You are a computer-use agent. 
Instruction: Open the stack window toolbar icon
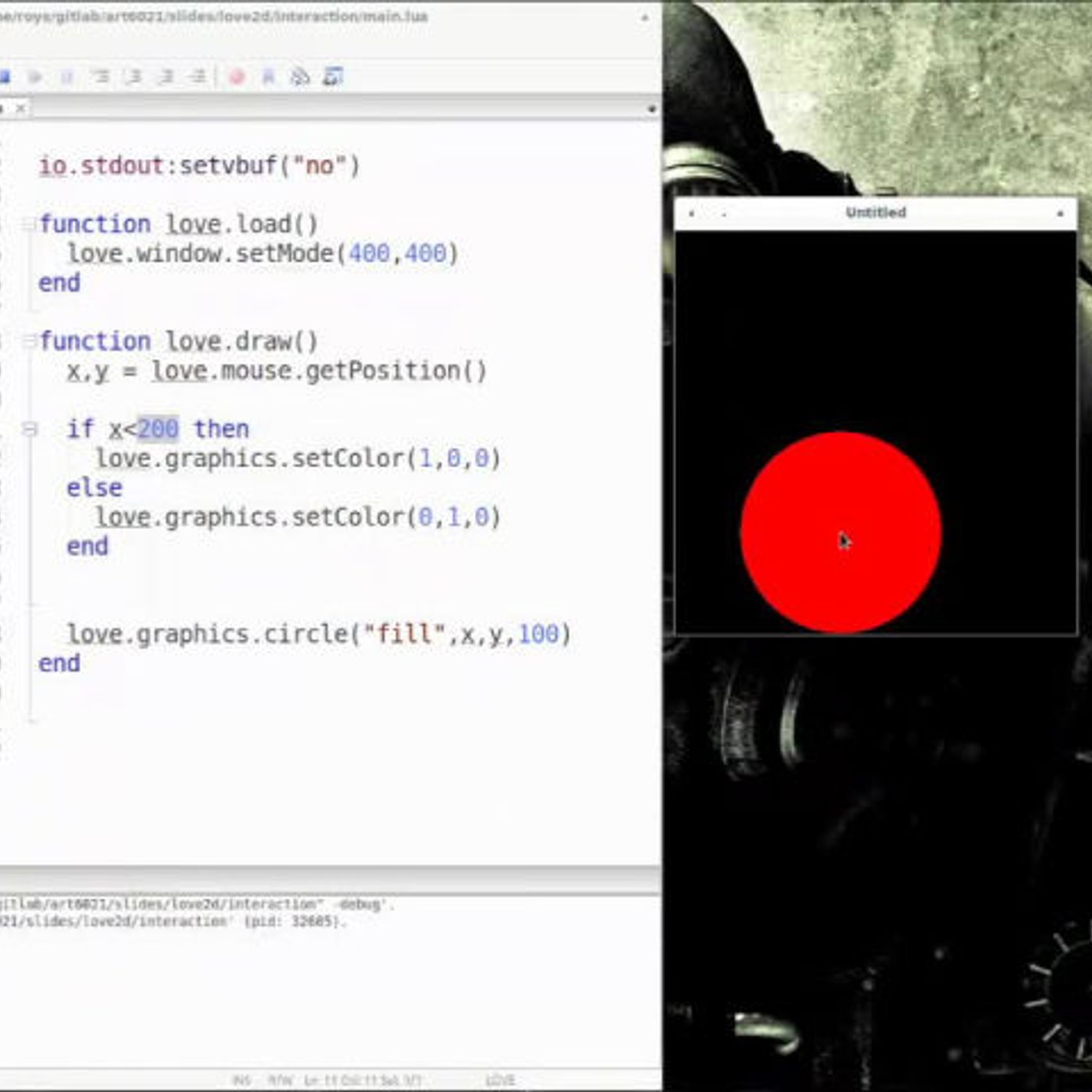click(x=300, y=76)
